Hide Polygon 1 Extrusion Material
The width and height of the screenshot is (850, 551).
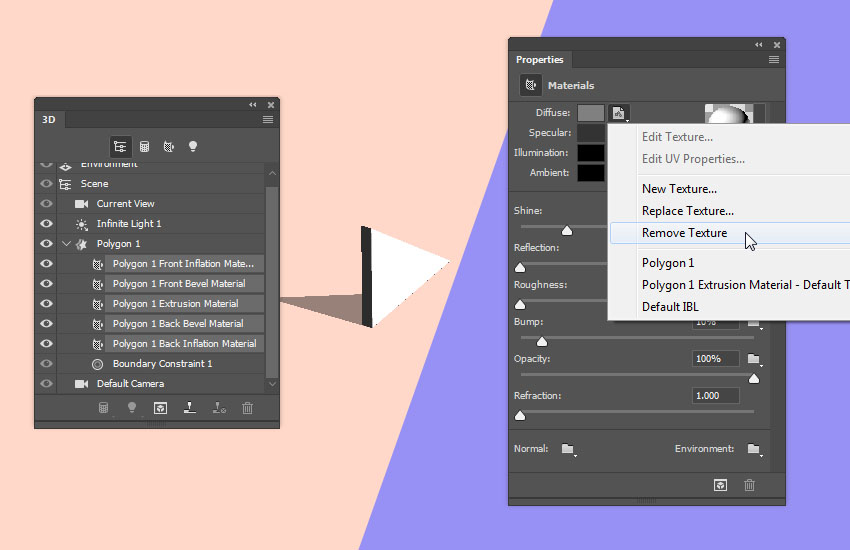pyautogui.click(x=47, y=304)
